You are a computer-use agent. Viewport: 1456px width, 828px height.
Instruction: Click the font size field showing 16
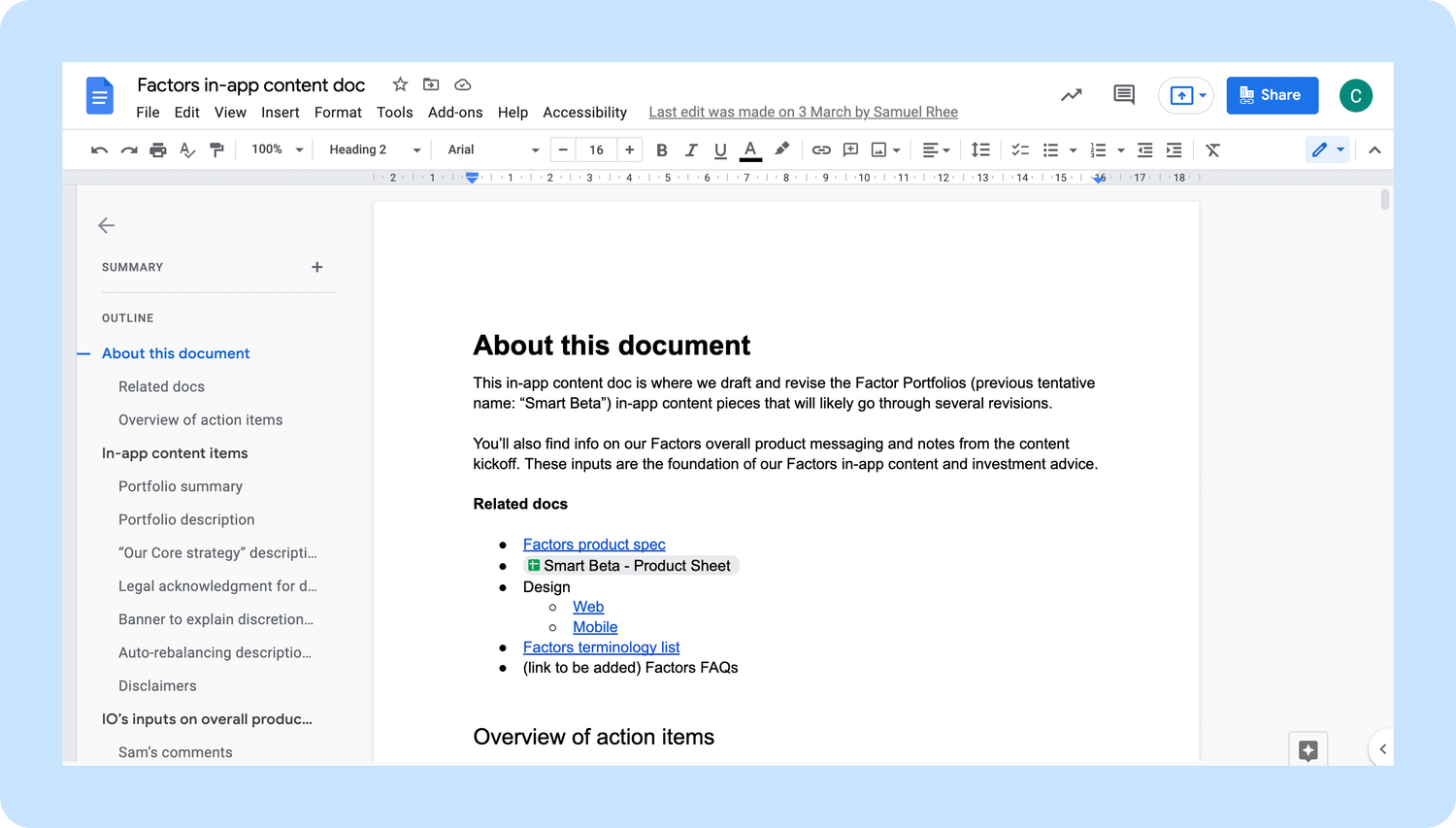click(x=596, y=149)
